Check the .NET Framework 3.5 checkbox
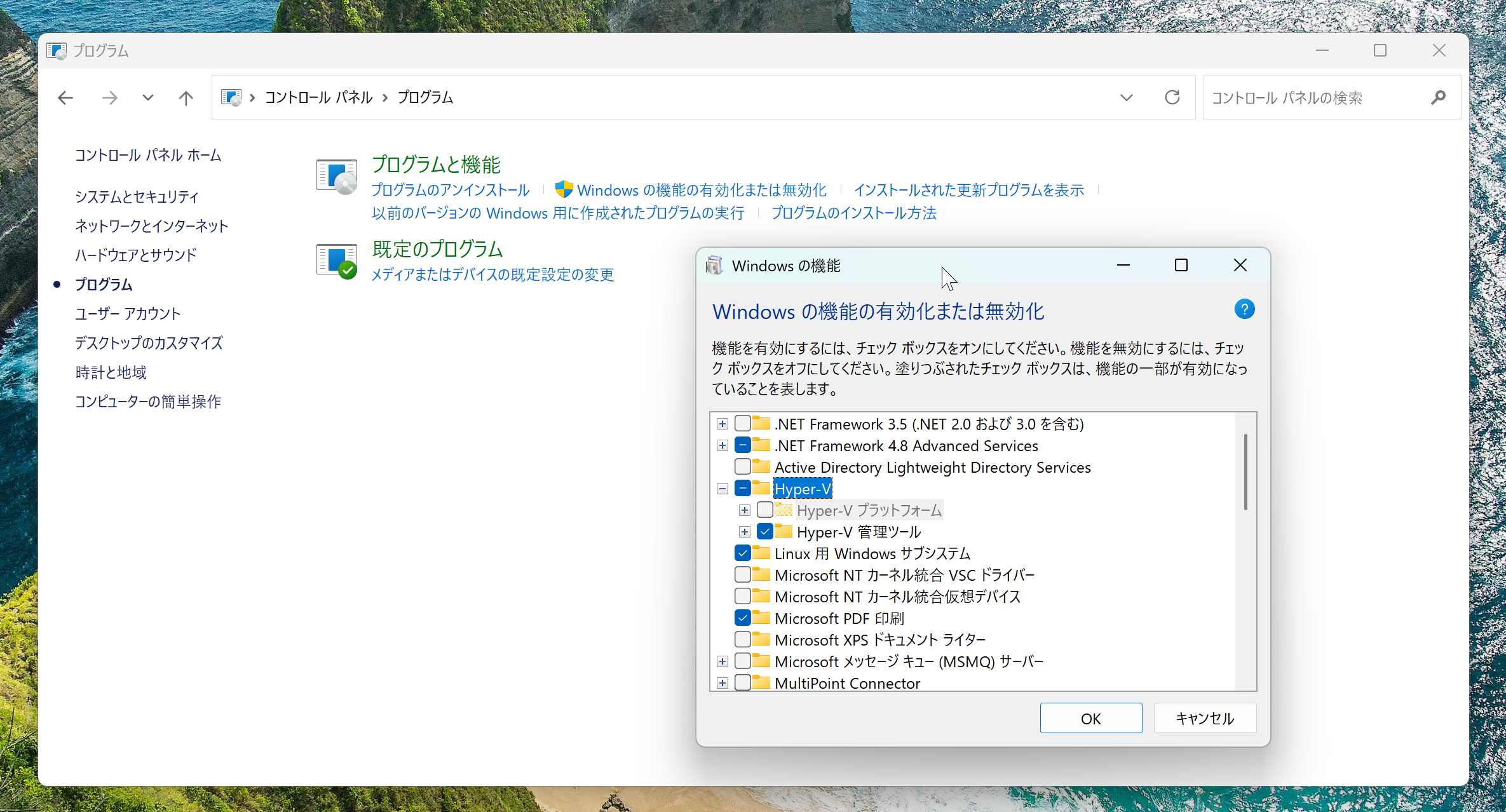The image size is (1506, 812). click(x=743, y=424)
